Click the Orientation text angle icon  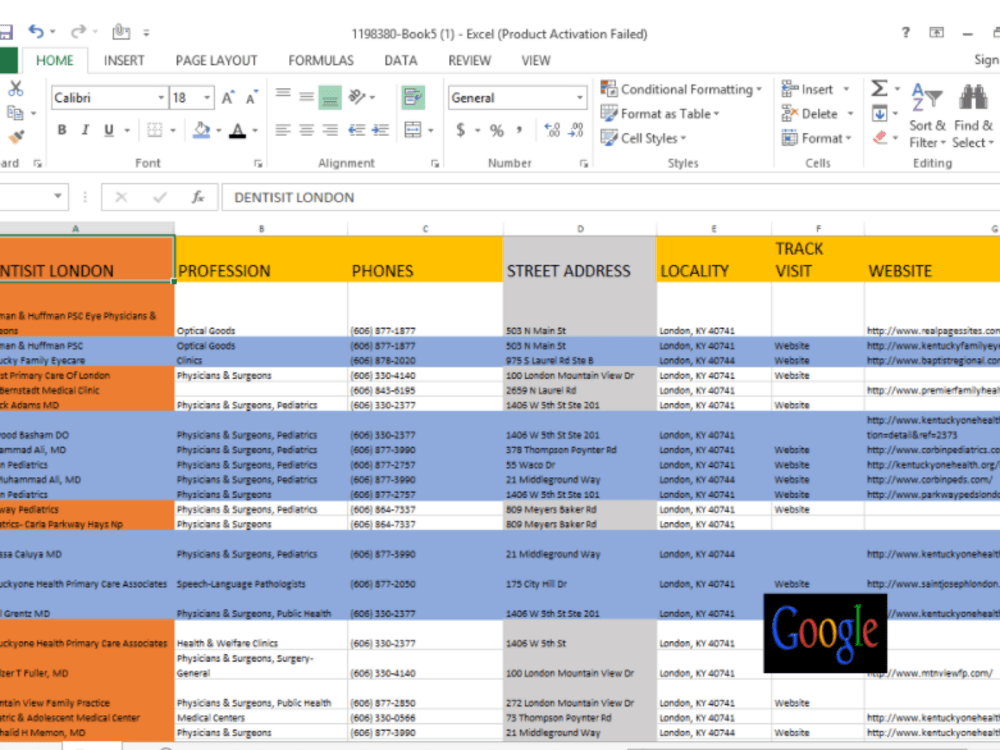coord(357,97)
